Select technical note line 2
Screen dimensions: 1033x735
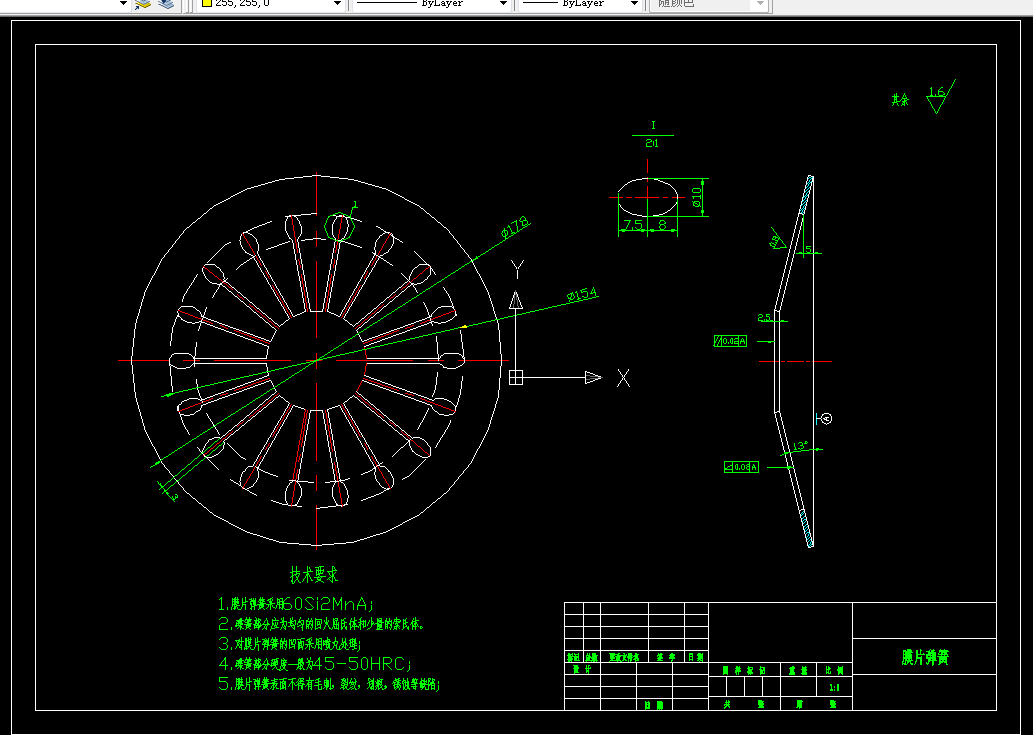[321, 624]
